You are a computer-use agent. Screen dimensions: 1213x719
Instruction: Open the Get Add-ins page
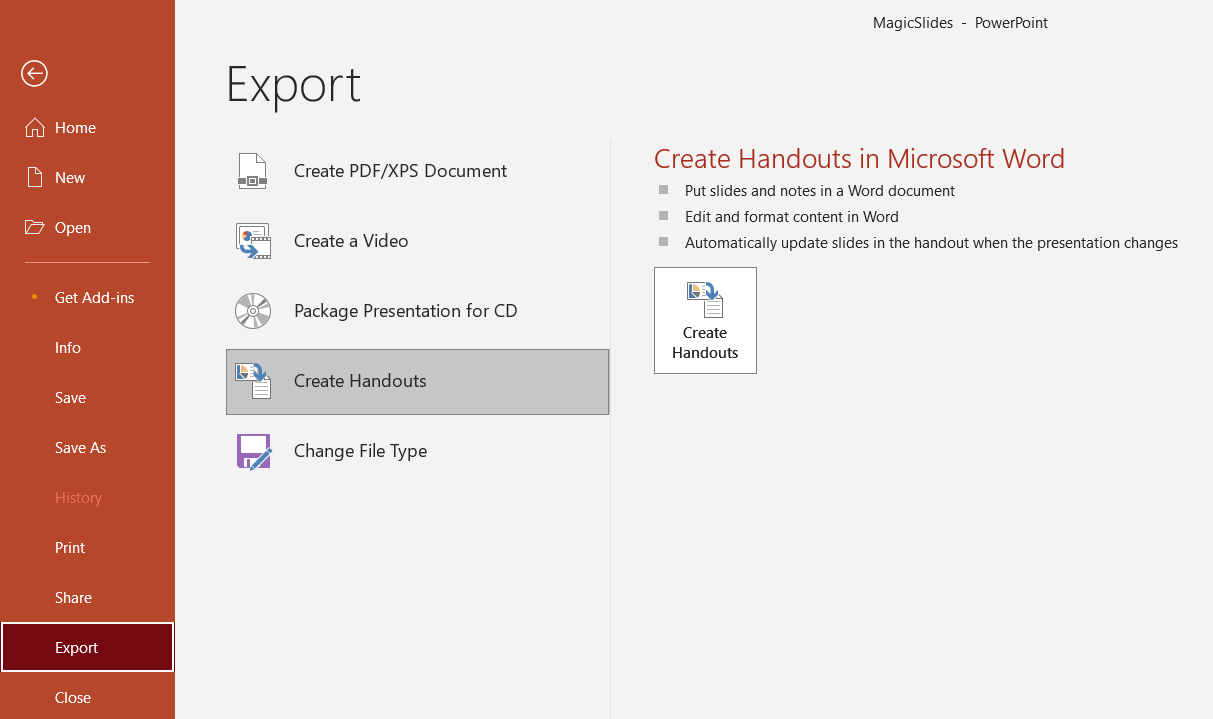click(94, 298)
